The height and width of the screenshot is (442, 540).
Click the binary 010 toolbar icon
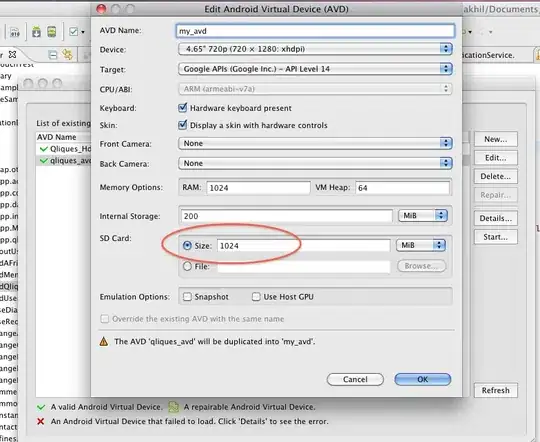click(14, 32)
